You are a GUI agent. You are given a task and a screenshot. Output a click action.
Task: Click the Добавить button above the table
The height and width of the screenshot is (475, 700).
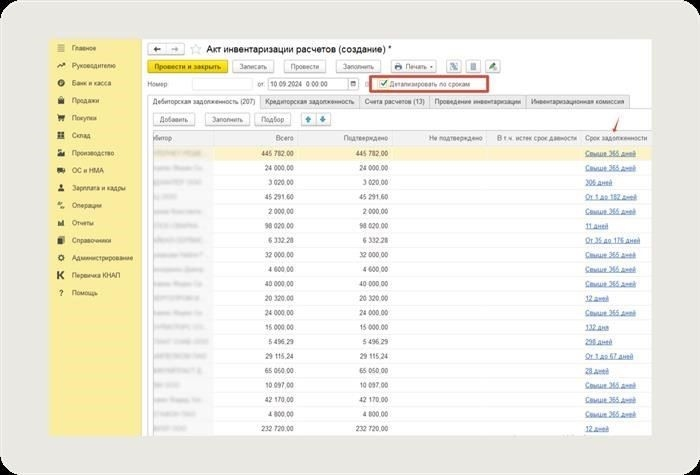pos(174,120)
